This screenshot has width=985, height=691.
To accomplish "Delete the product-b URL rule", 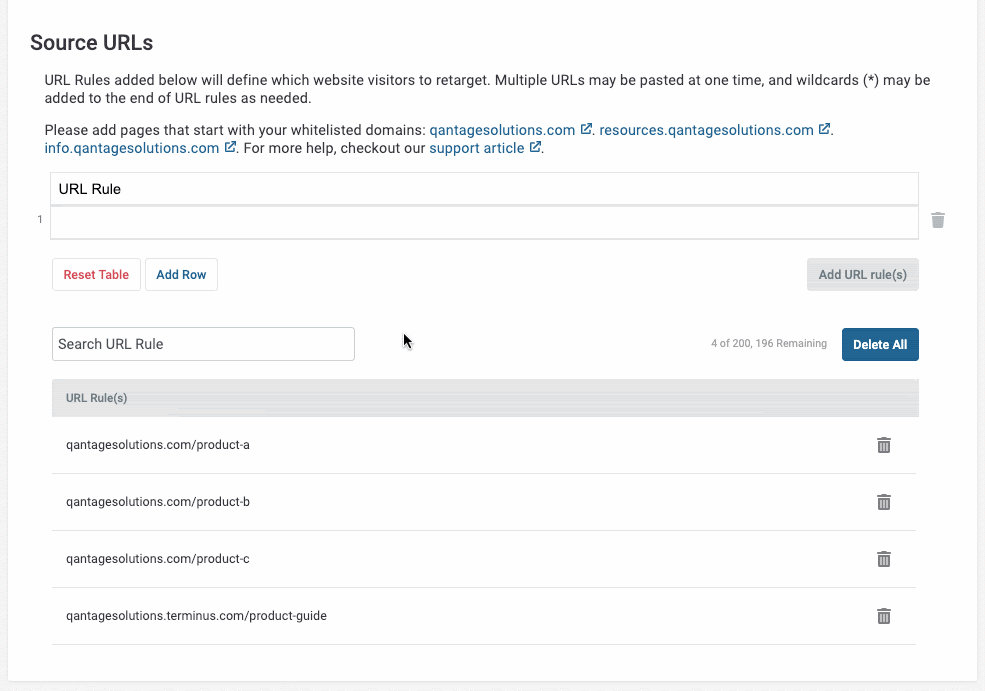I will tap(884, 502).
